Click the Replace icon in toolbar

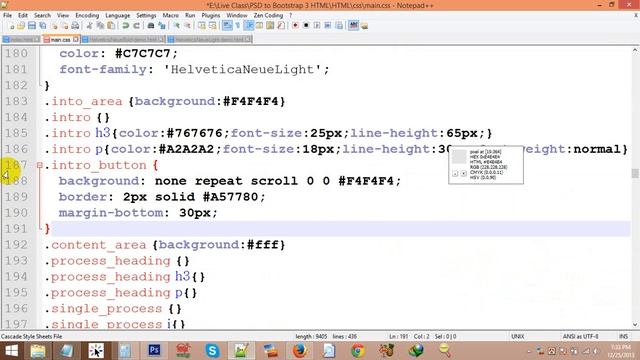tap(162, 26)
